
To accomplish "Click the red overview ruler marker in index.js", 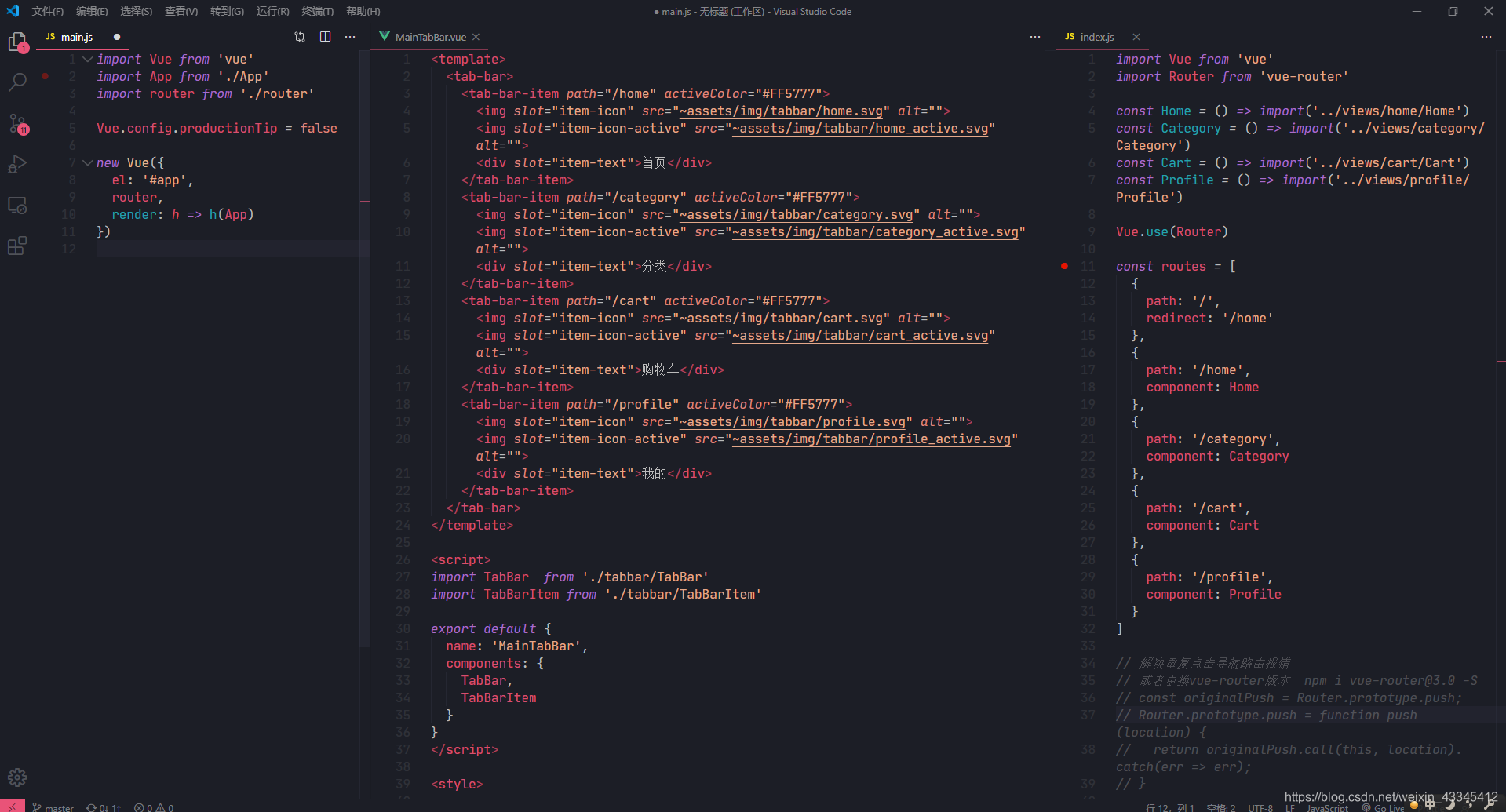I will (x=1501, y=361).
